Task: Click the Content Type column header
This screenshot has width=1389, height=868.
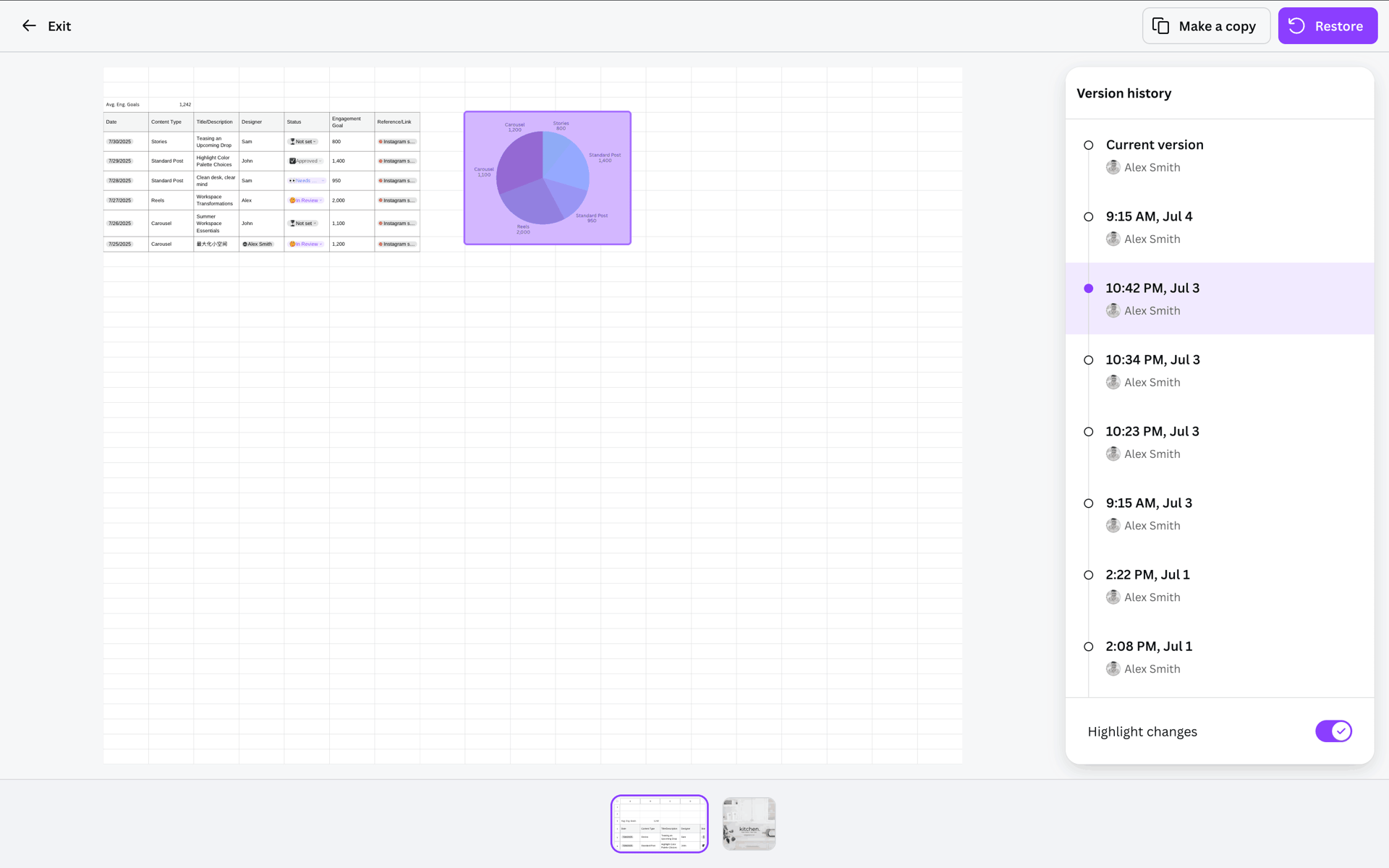Action: pyautogui.click(x=171, y=122)
